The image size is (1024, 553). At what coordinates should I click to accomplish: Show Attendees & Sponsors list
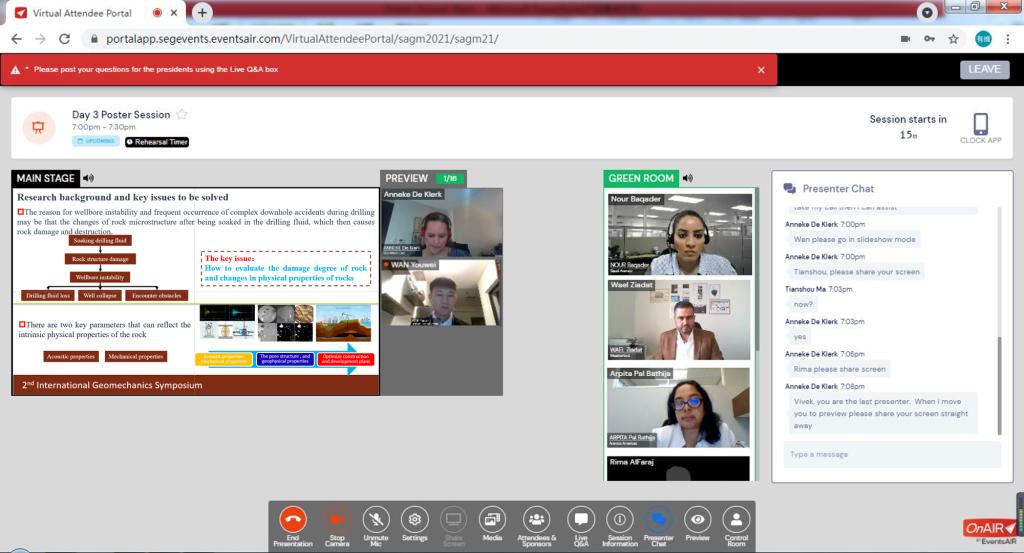537,525
